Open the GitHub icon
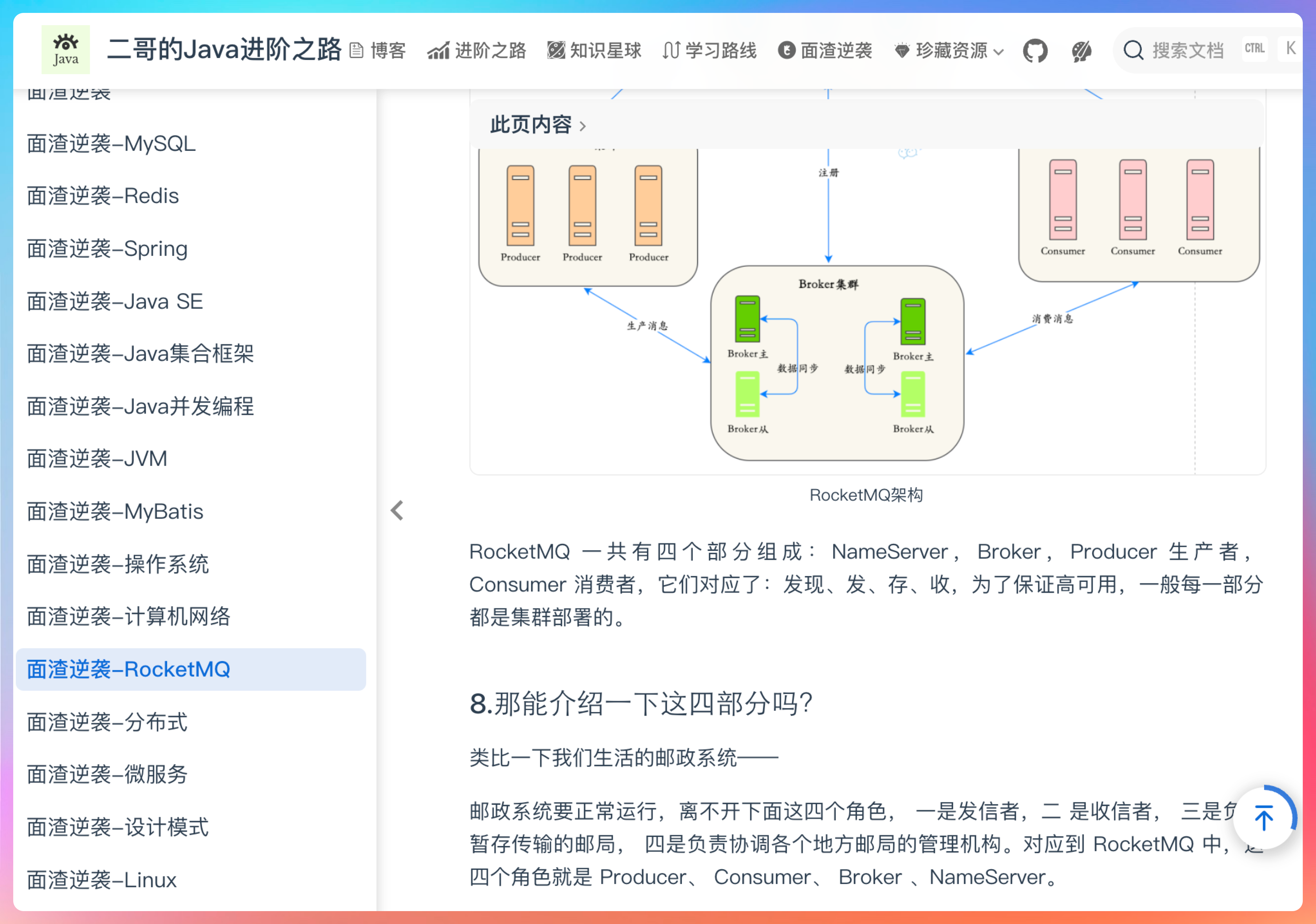Image resolution: width=1316 pixels, height=924 pixels. click(1035, 50)
